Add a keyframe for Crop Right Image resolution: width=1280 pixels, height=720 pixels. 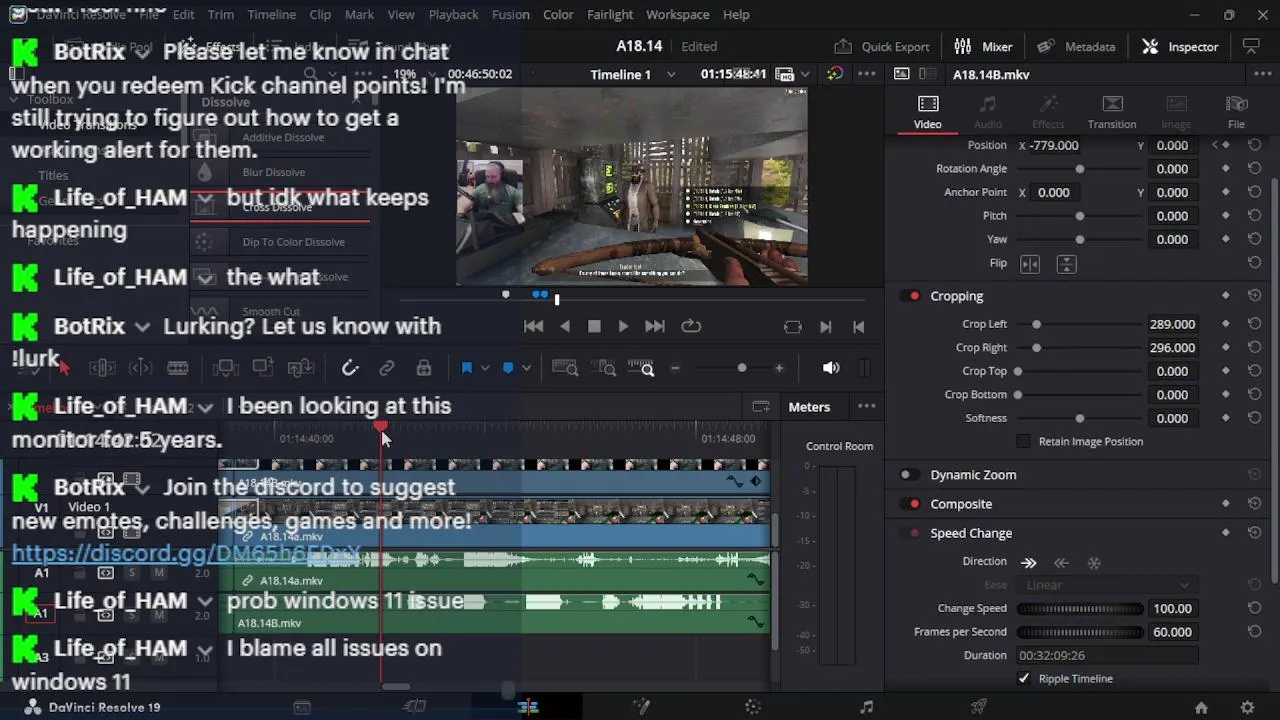[x=1226, y=348]
